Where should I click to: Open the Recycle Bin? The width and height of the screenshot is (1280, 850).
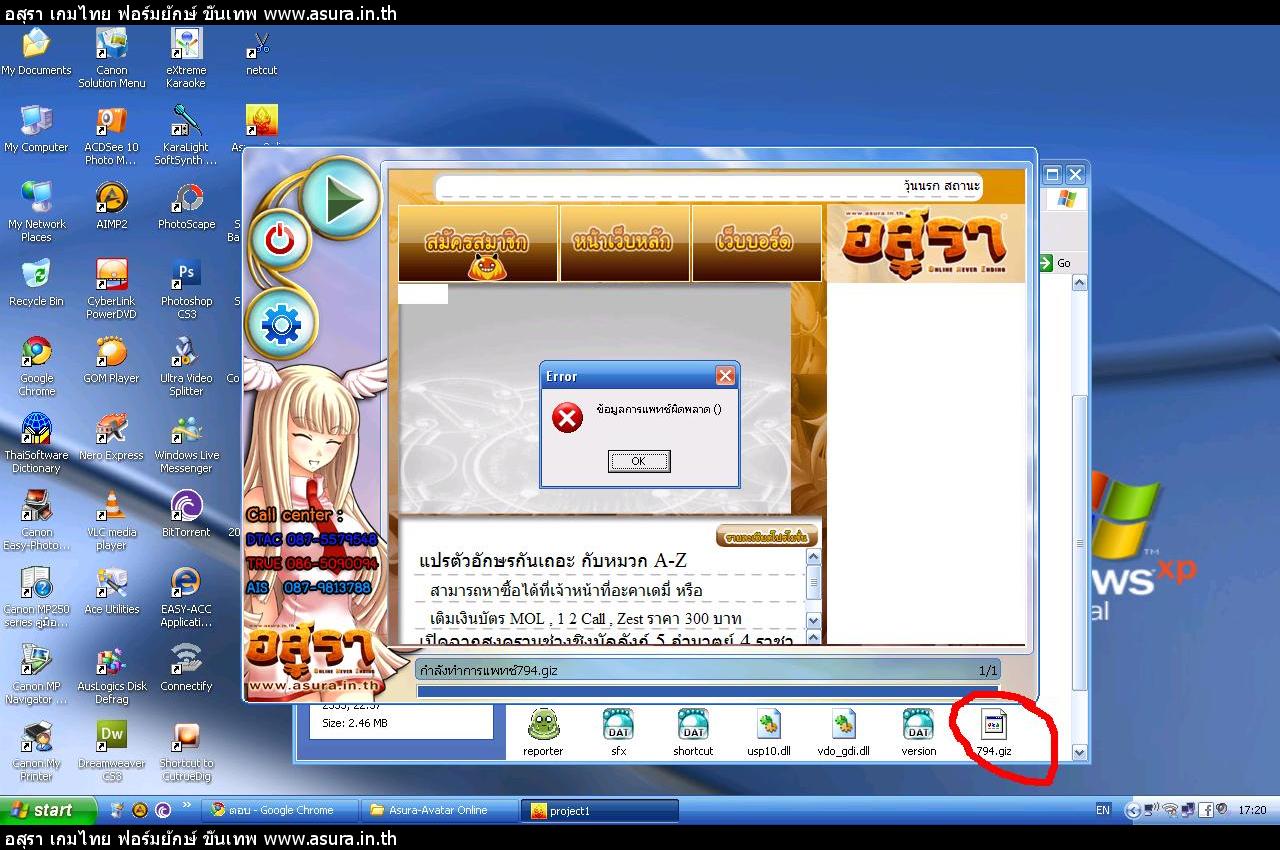pos(36,282)
